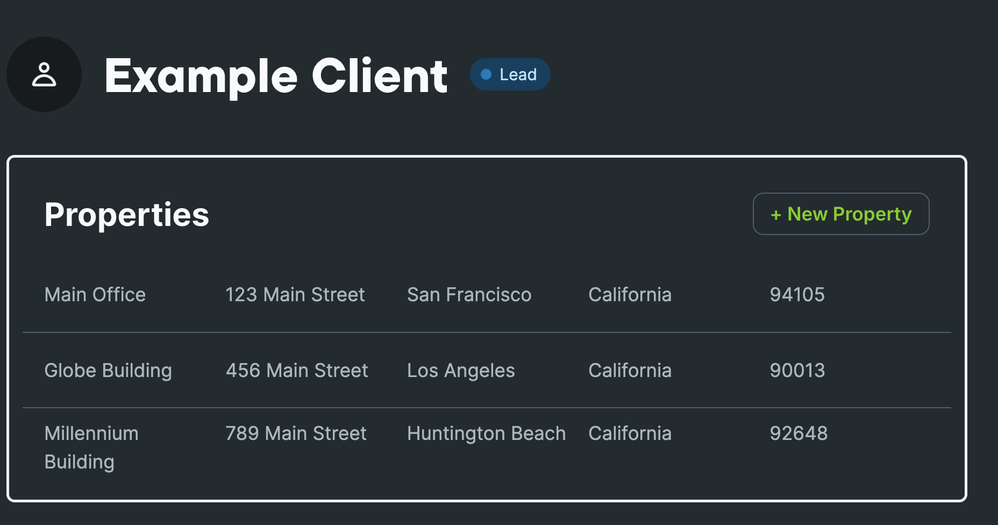Click California in the Globe Building row
998x525 pixels.
630,371
